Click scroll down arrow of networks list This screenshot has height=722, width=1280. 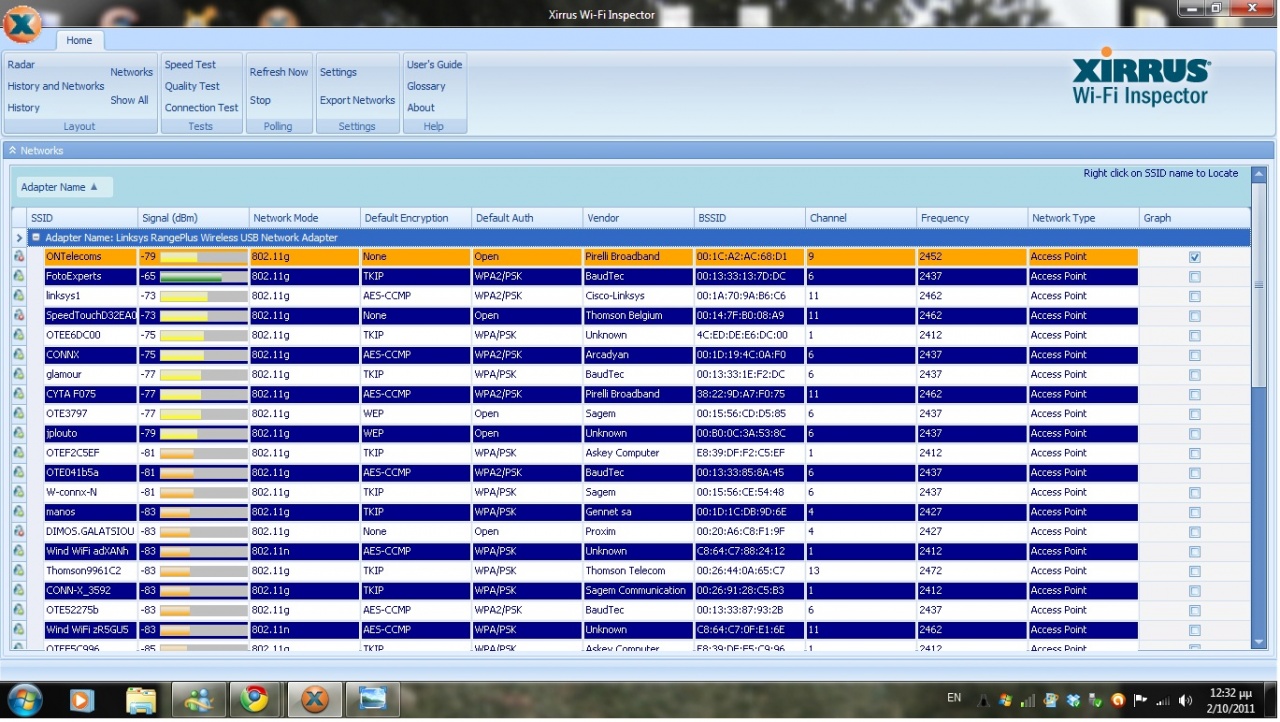(x=1260, y=643)
